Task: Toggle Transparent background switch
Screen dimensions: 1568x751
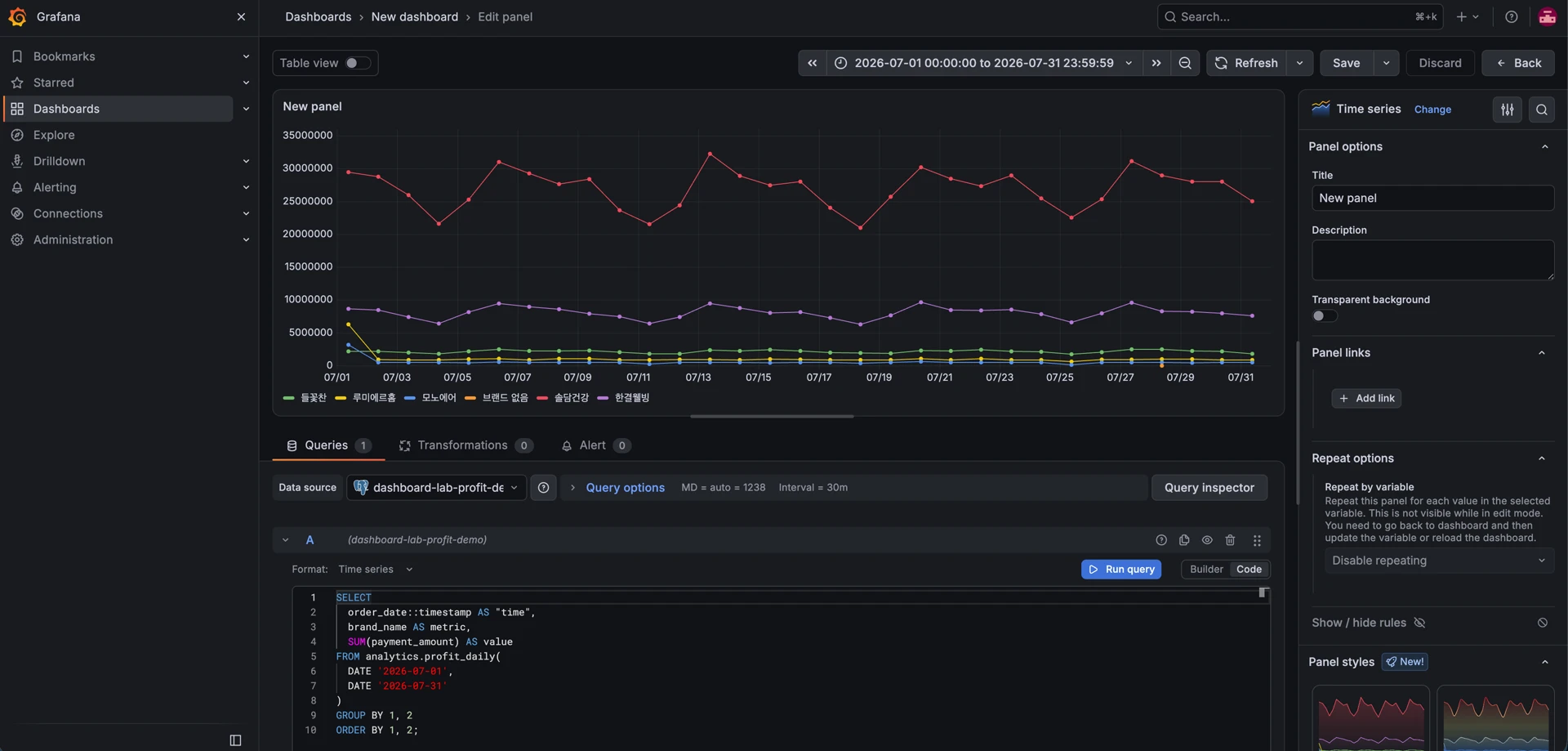Action: pyautogui.click(x=1325, y=316)
